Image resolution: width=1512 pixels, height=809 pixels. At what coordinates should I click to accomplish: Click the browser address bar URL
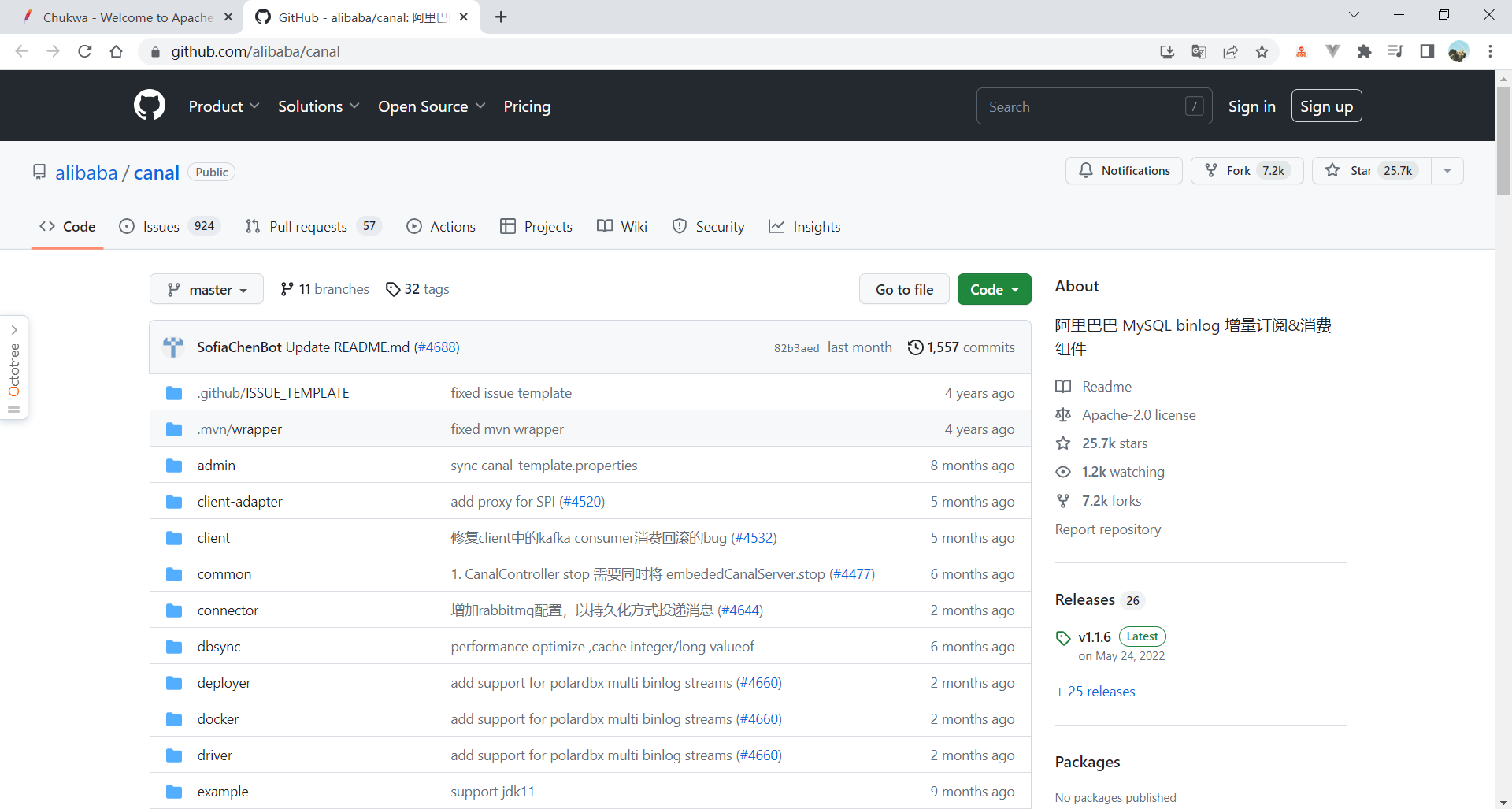pos(256,51)
